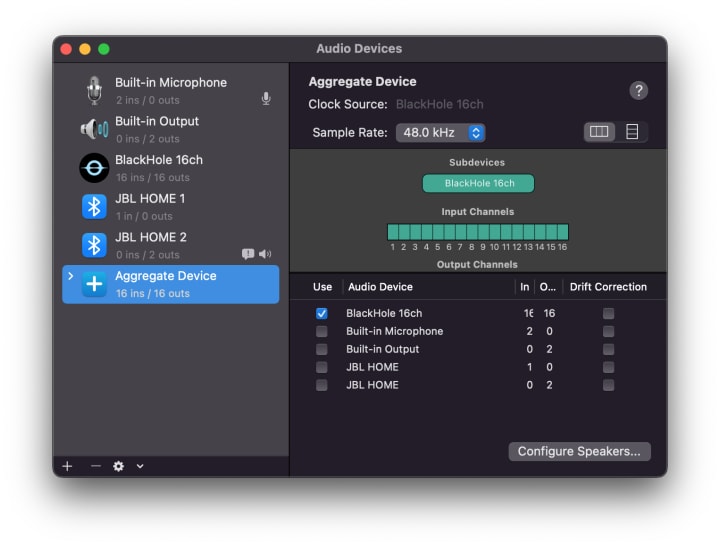This screenshot has width=720, height=547.
Task: Select 'Built-in Output' in device list
Action: point(170,130)
